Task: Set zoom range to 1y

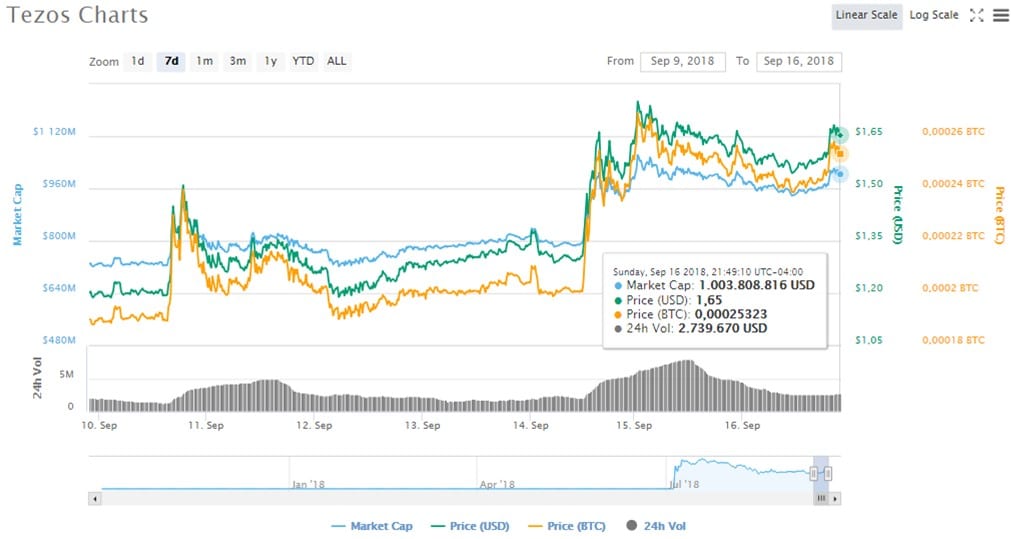Action: pyautogui.click(x=270, y=61)
